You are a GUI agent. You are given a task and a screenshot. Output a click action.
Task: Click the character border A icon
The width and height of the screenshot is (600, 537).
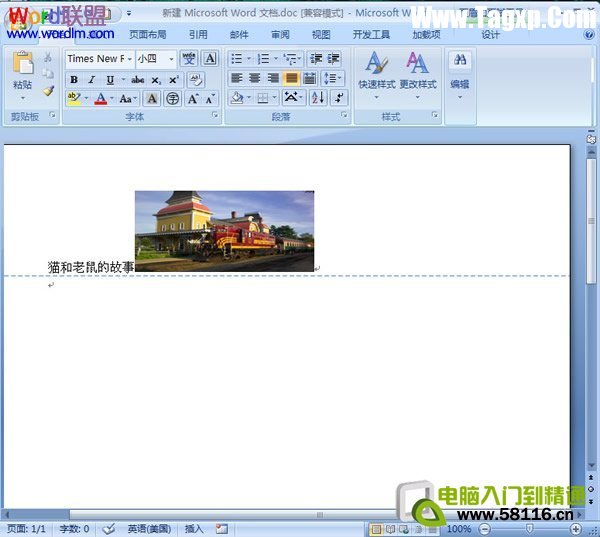coord(210,59)
